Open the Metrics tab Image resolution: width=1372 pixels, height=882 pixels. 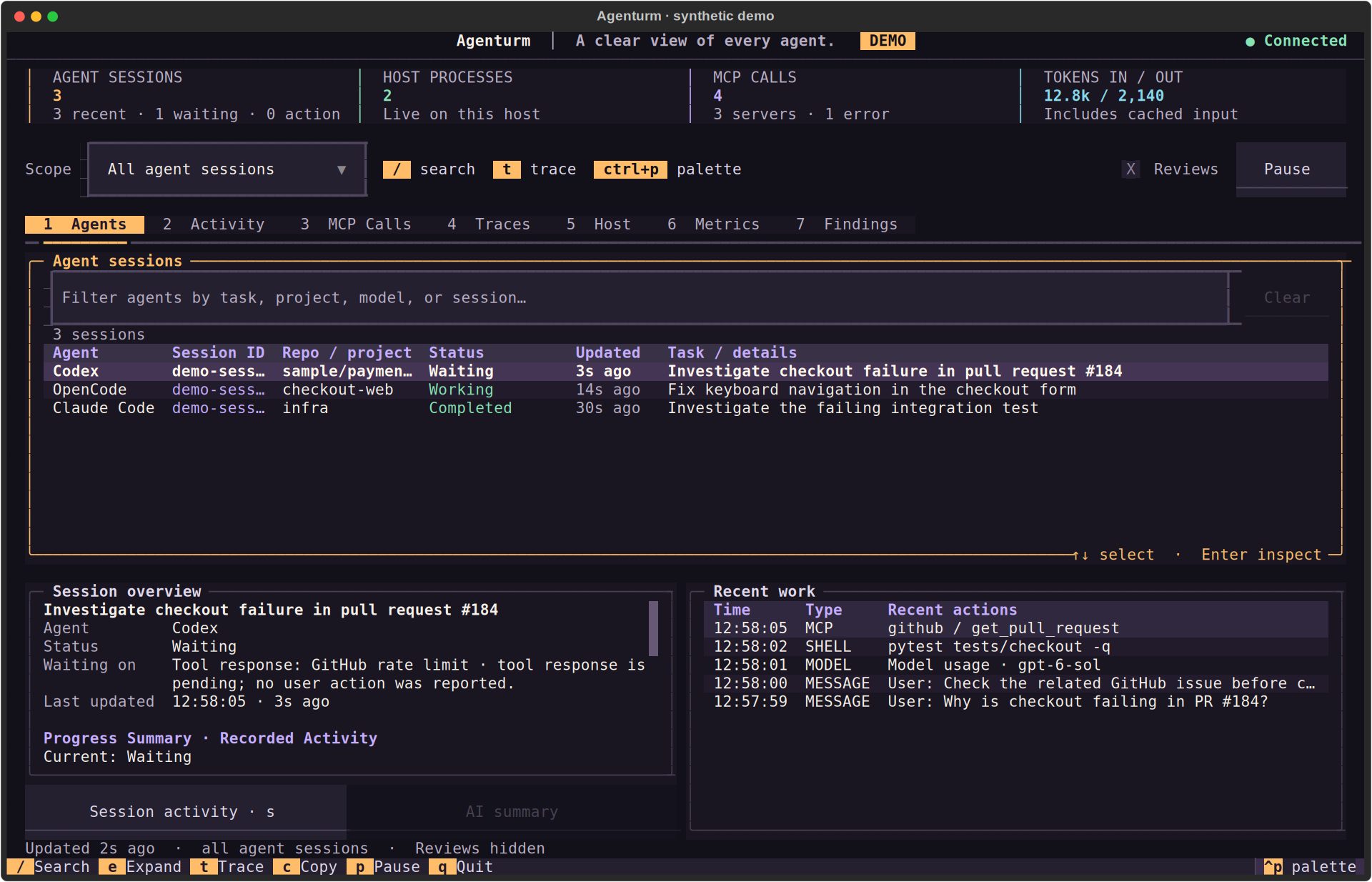click(714, 224)
